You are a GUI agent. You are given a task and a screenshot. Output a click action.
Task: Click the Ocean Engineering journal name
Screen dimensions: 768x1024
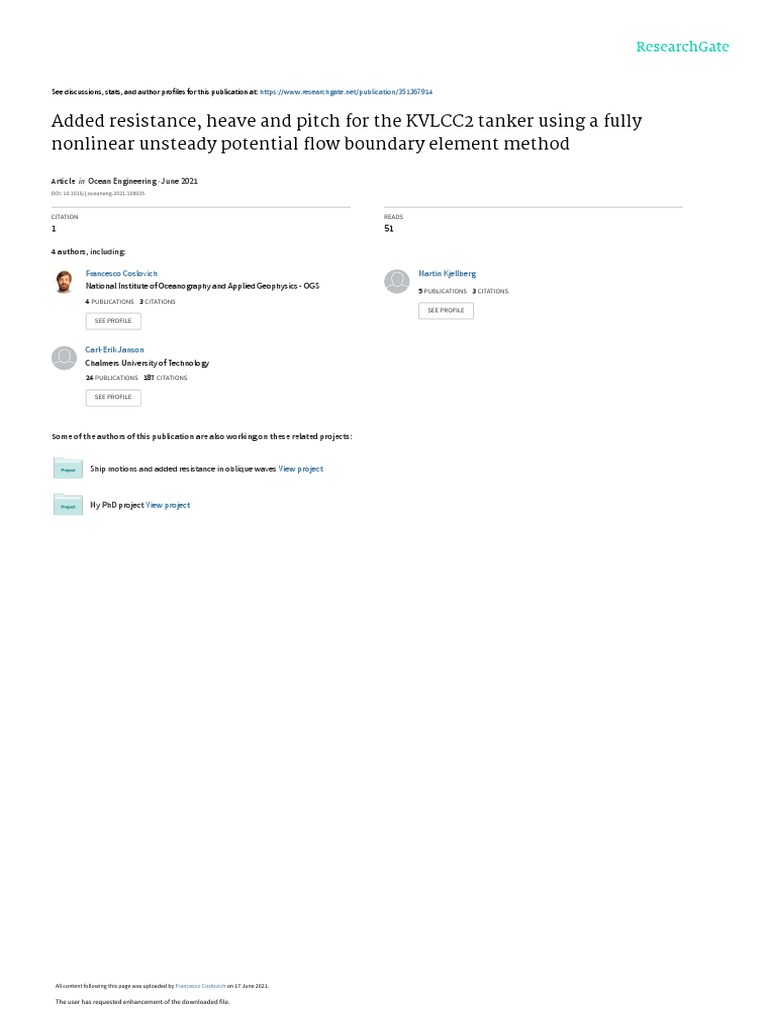click(x=120, y=180)
